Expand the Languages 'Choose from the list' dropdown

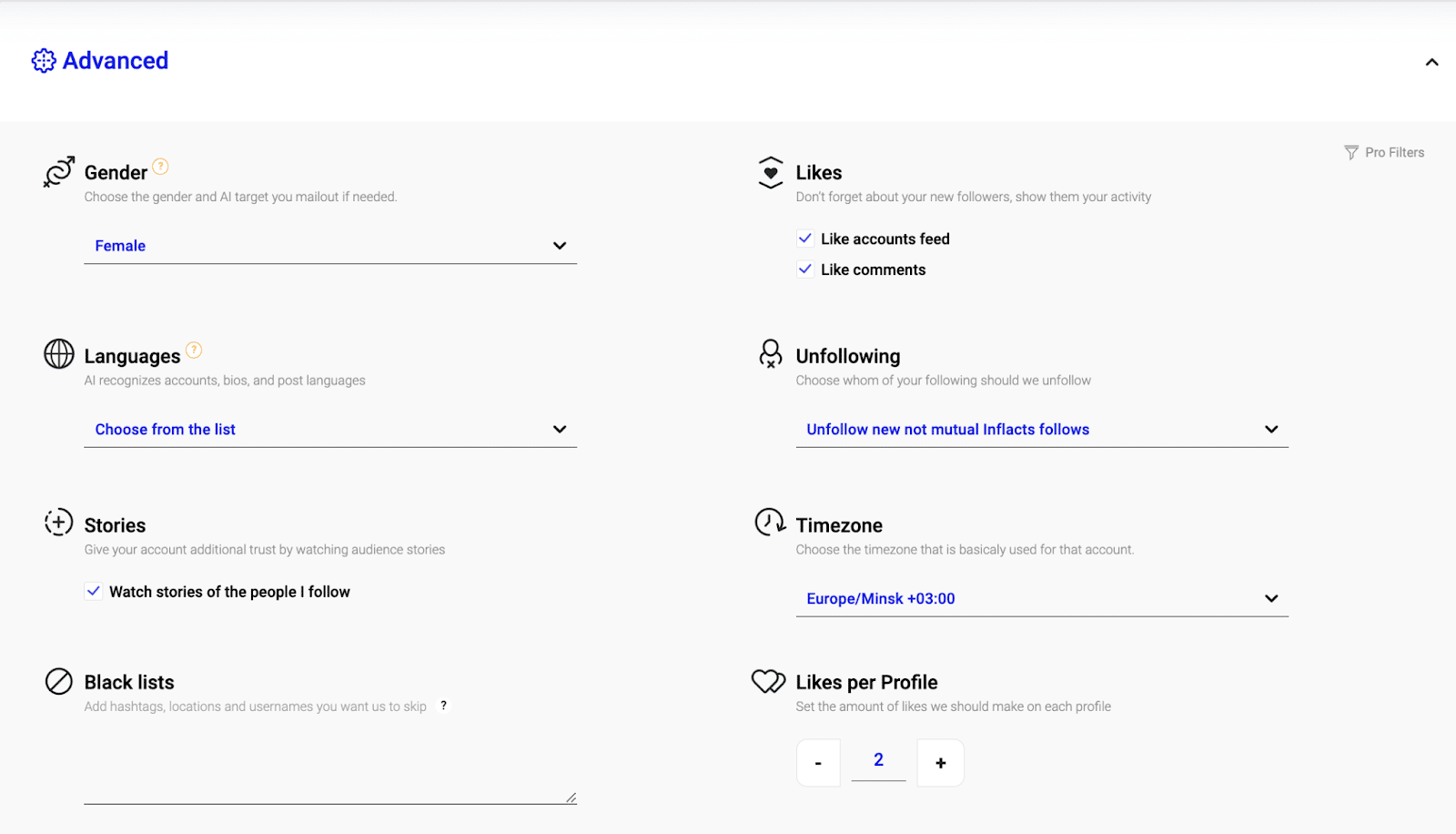tap(330, 430)
